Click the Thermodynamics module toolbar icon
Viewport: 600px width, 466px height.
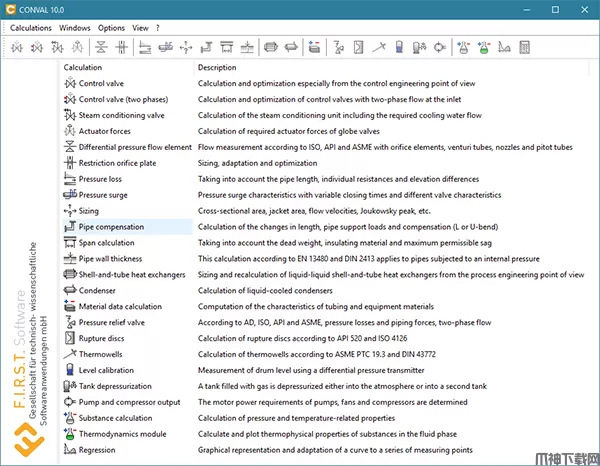pyautogui.click(x=484, y=47)
